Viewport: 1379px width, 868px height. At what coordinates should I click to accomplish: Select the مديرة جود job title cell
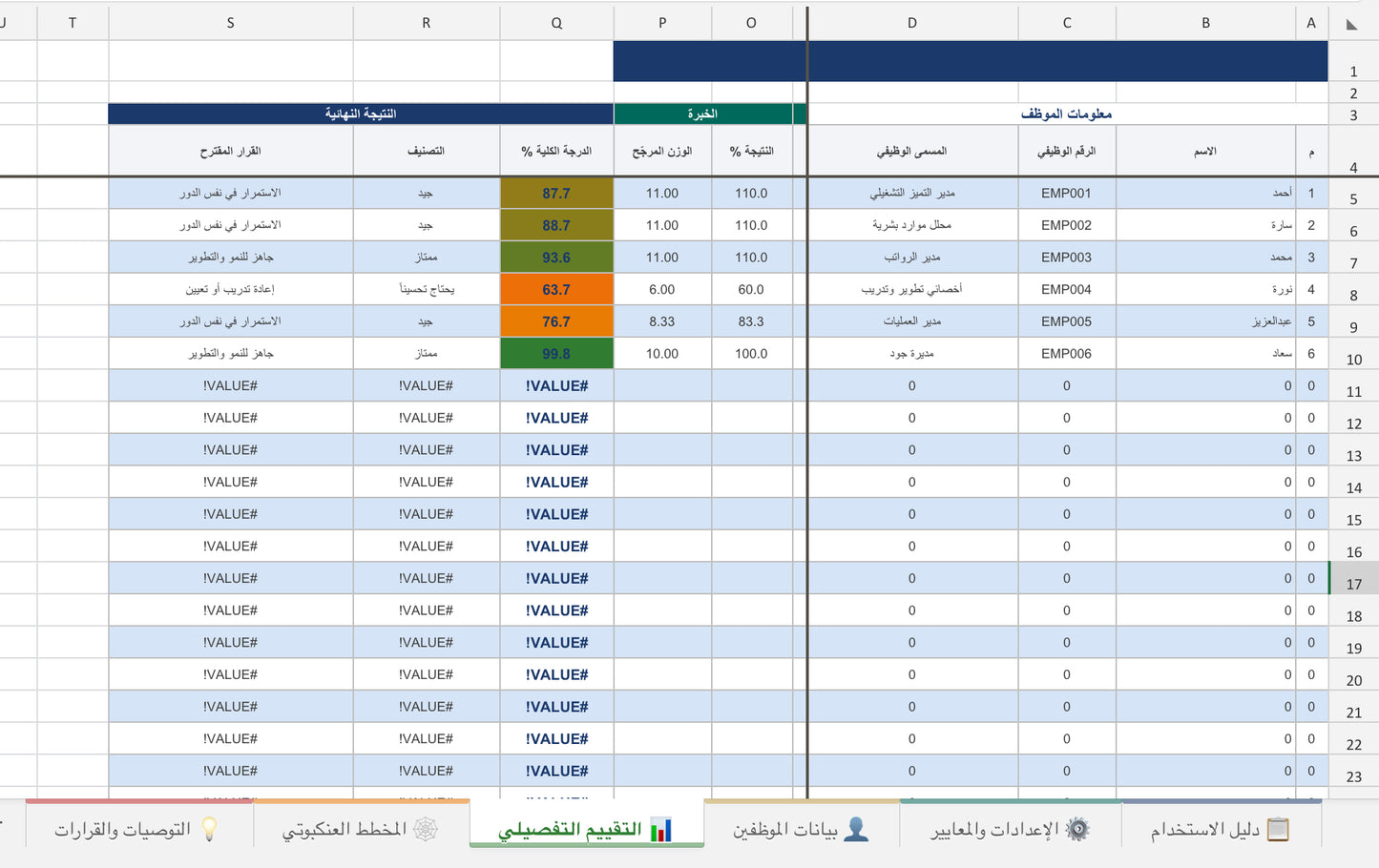tap(912, 354)
